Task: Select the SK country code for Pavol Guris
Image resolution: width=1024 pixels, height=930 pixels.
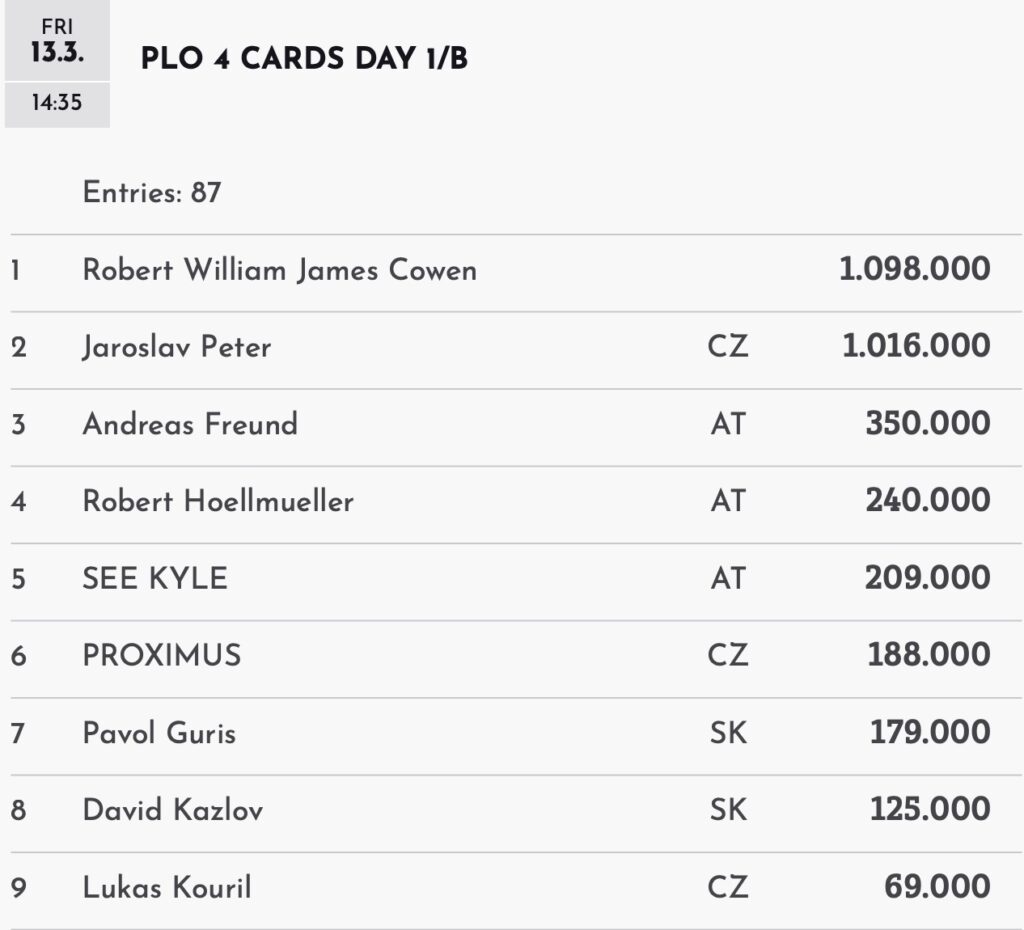Action: (727, 733)
